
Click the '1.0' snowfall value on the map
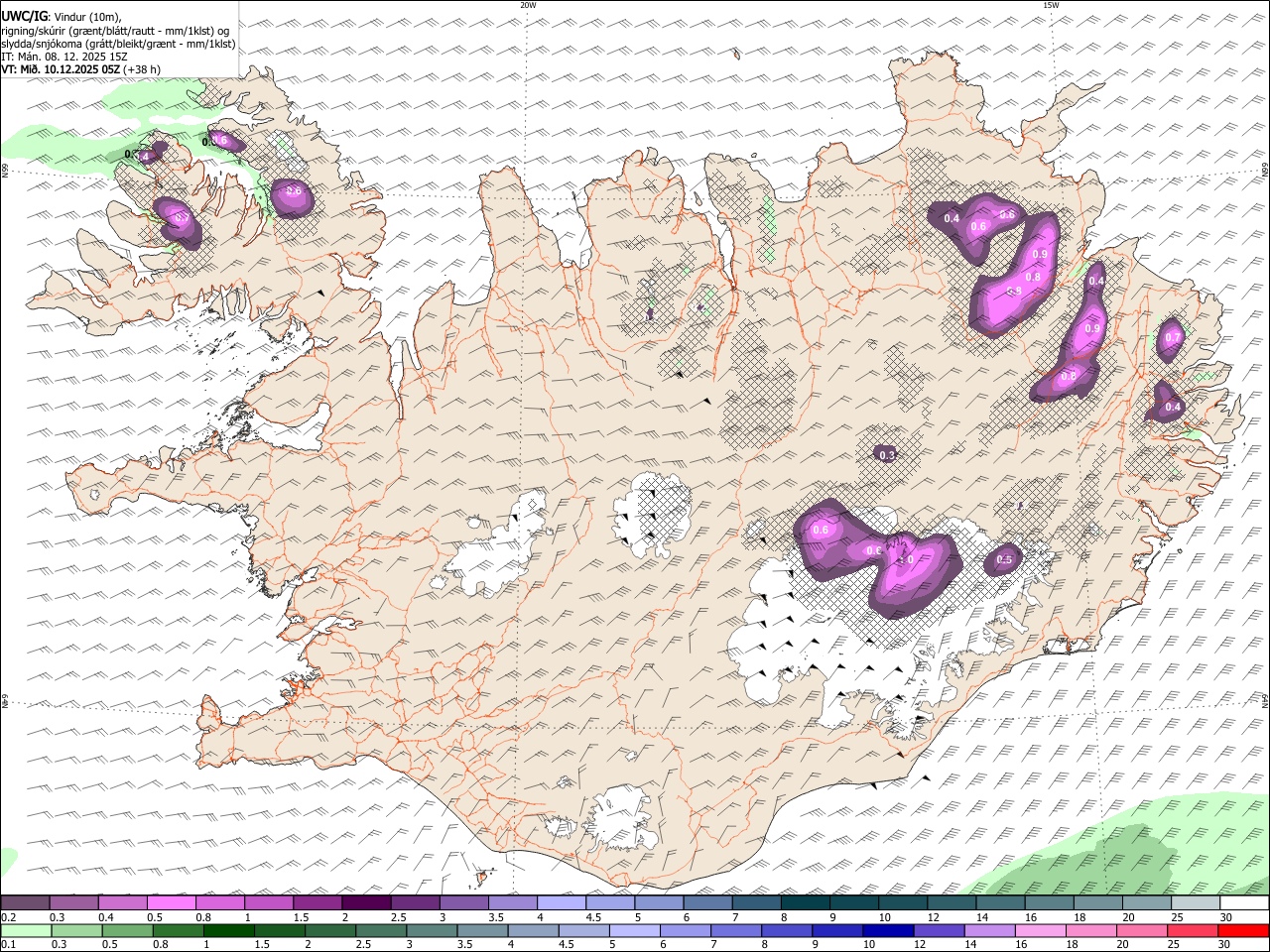[905, 559]
